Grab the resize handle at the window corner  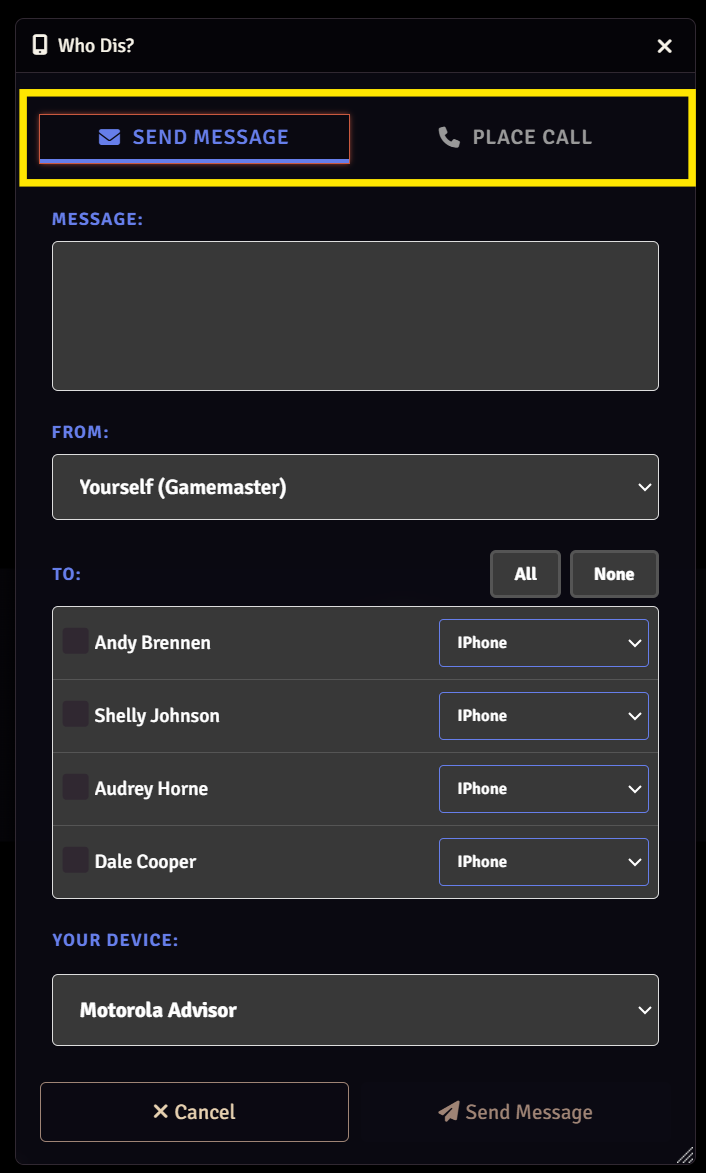coord(685,1155)
